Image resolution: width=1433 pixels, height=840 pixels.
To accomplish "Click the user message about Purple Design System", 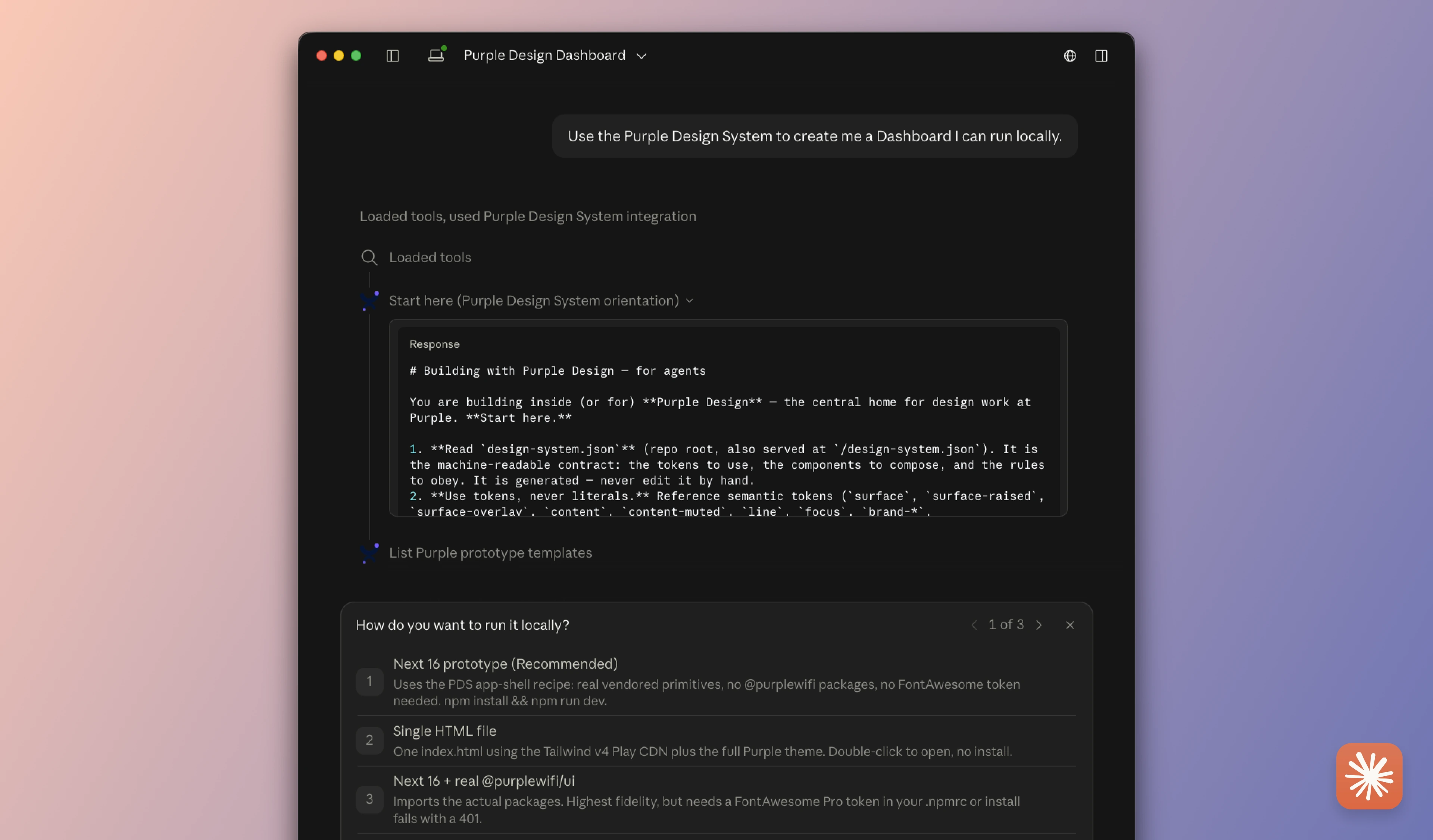I will pos(814,137).
